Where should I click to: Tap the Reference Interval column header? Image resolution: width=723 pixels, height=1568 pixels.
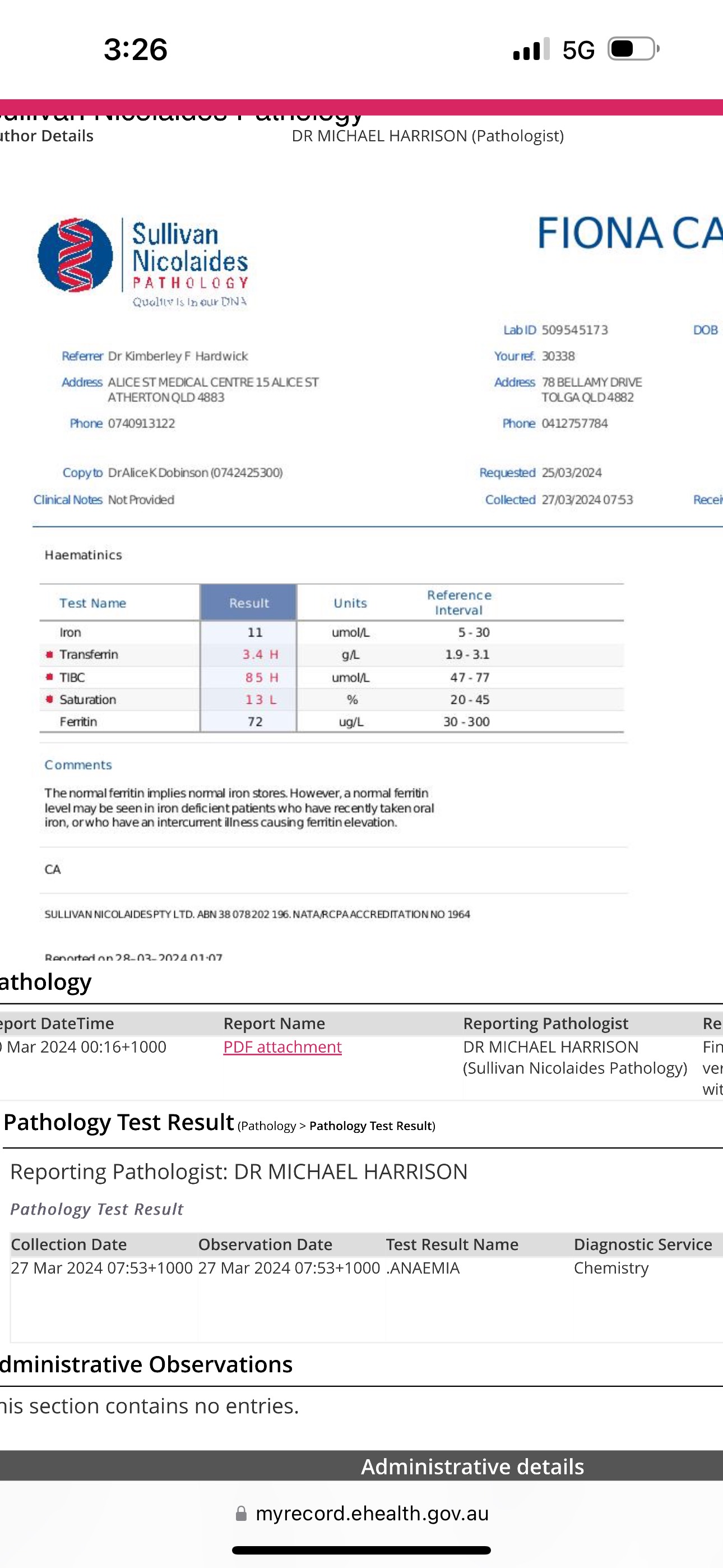(459, 603)
